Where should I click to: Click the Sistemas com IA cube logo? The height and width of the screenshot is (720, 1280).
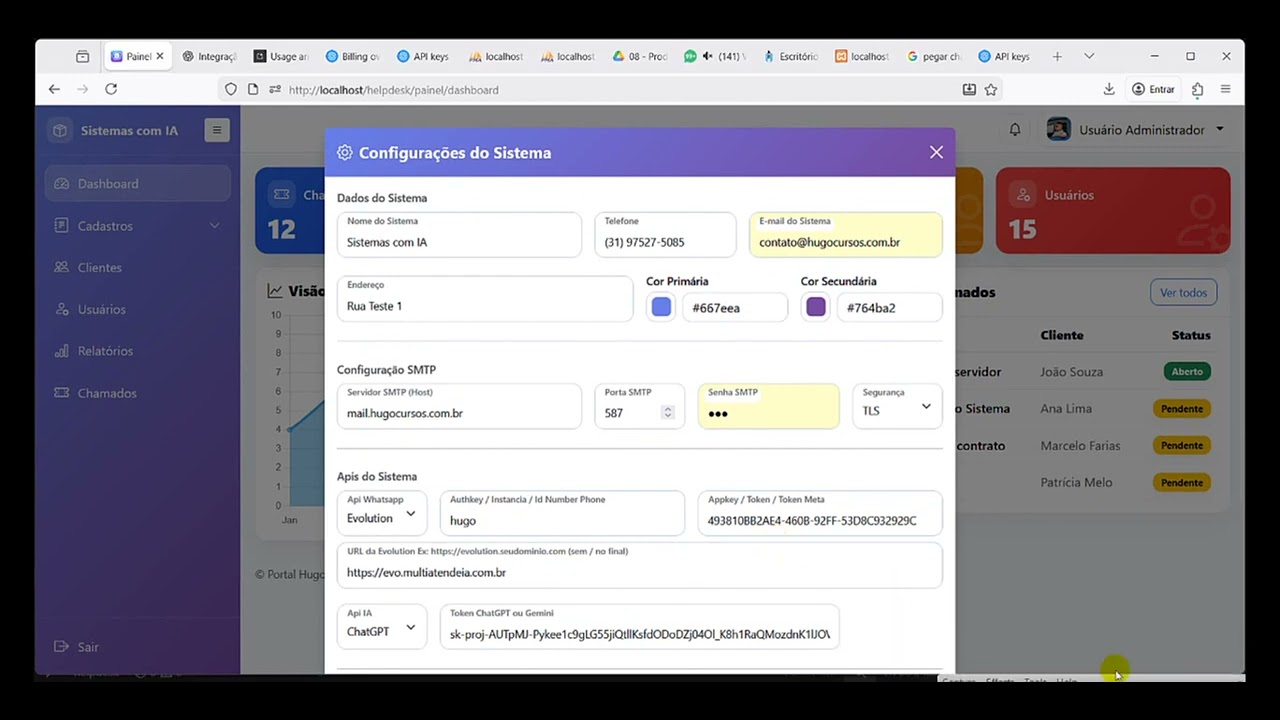pyautogui.click(x=61, y=131)
